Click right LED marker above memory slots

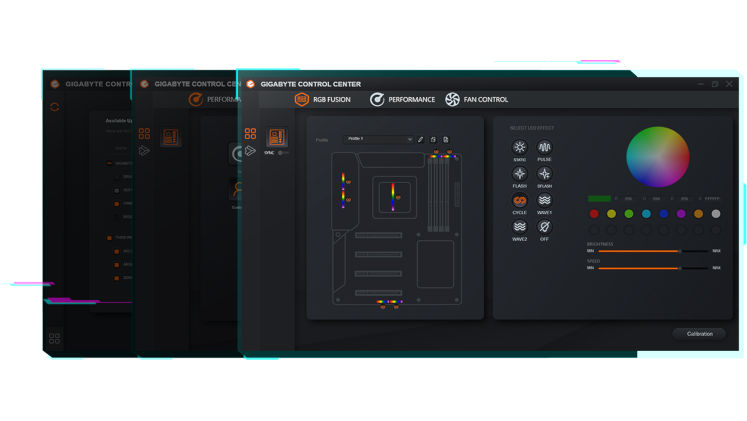click(449, 152)
